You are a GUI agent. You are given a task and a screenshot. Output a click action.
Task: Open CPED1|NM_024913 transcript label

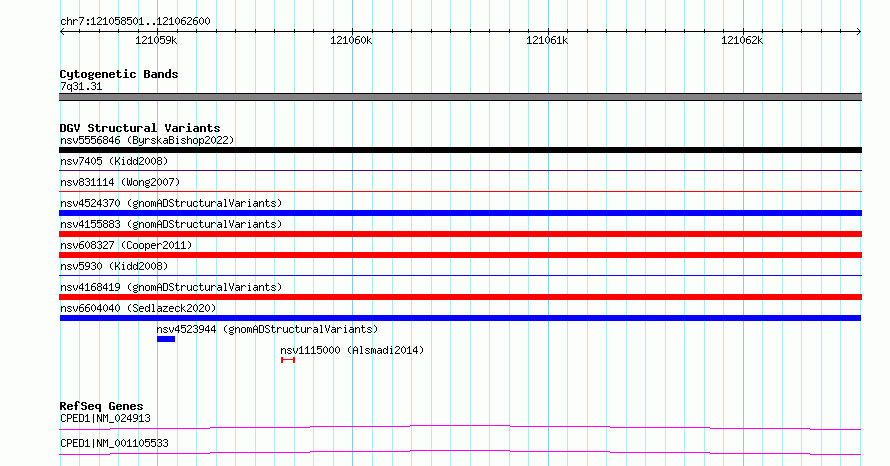pyautogui.click(x=106, y=418)
